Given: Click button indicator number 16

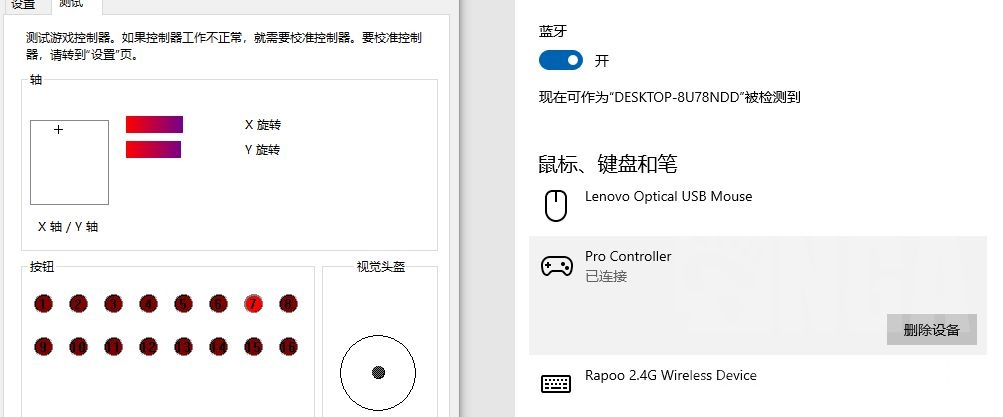Looking at the screenshot, I should click(288, 347).
